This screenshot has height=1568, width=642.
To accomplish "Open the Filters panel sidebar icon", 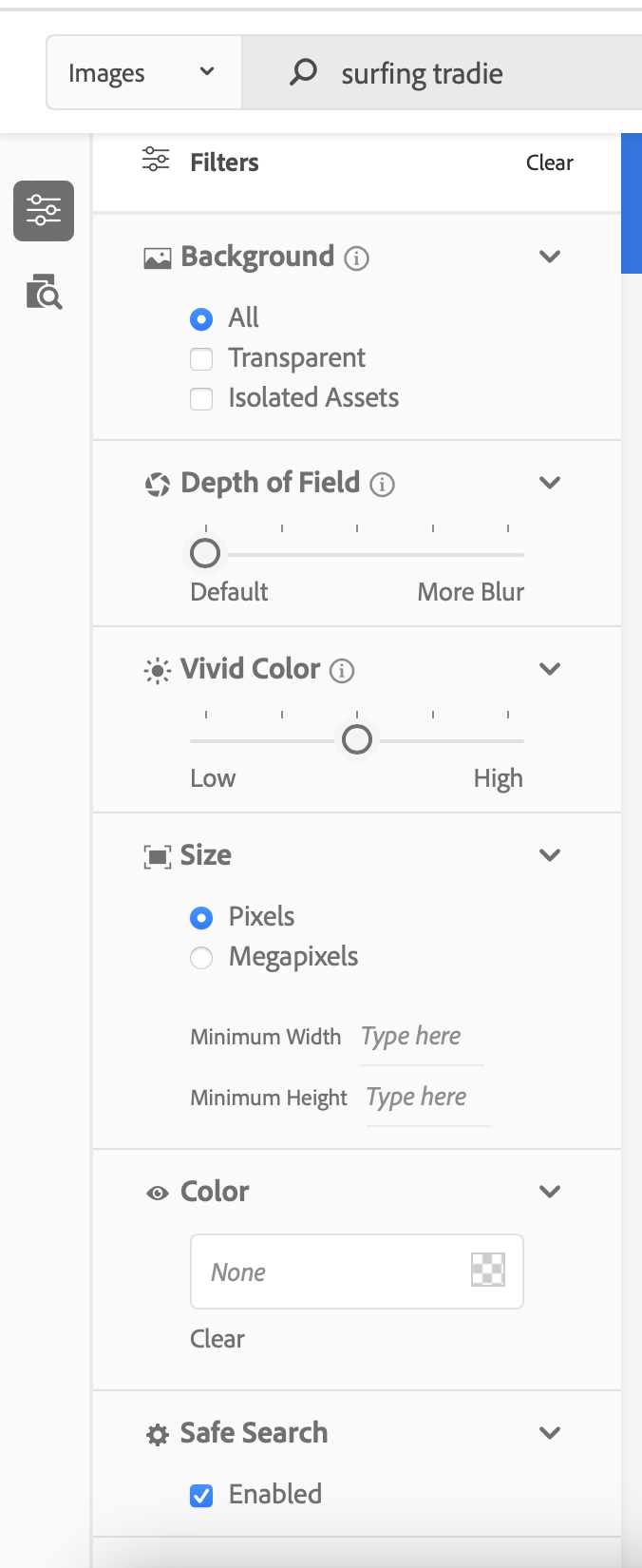I will pyautogui.click(x=43, y=211).
